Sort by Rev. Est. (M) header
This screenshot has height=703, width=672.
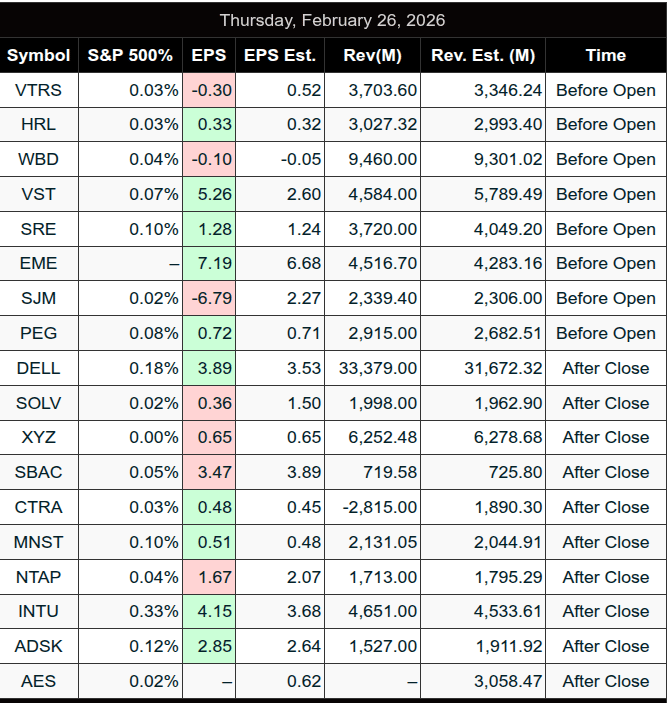pos(483,55)
